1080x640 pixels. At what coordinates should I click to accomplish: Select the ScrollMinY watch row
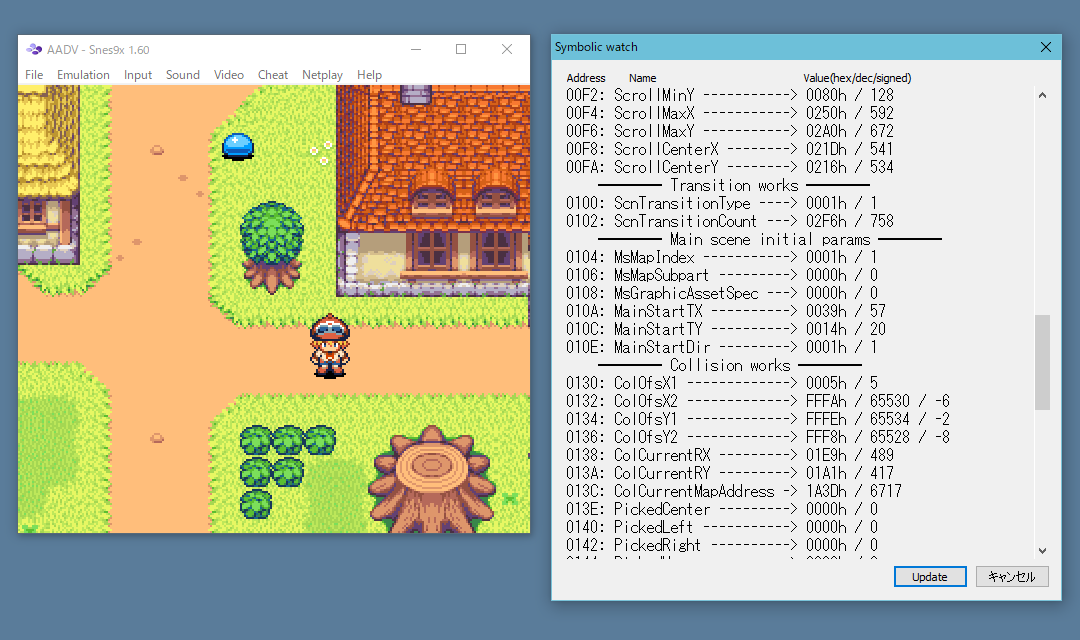(730, 95)
